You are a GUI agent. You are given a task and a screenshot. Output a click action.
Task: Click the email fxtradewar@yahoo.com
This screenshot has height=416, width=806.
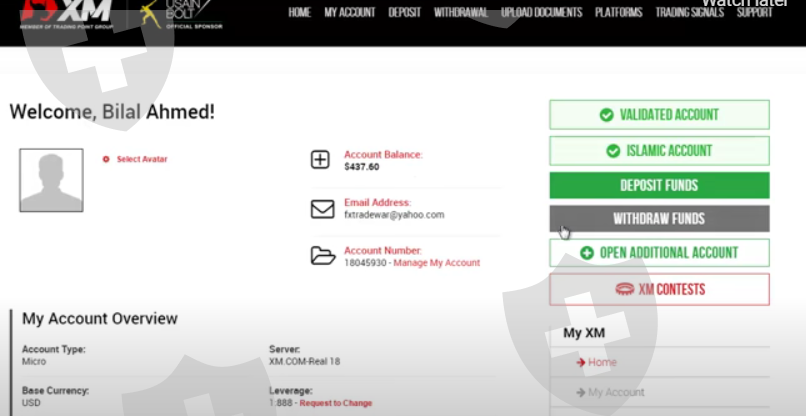point(394,215)
